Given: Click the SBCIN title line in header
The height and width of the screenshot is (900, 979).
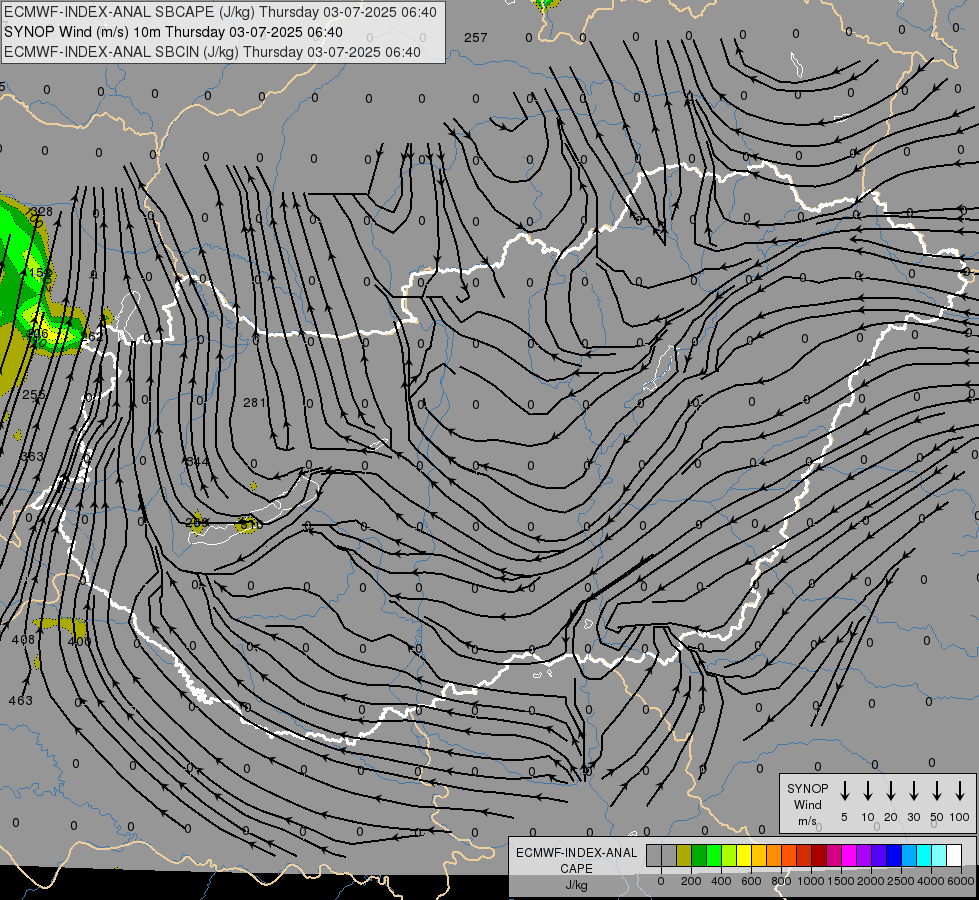Looking at the screenshot, I should point(212,52).
